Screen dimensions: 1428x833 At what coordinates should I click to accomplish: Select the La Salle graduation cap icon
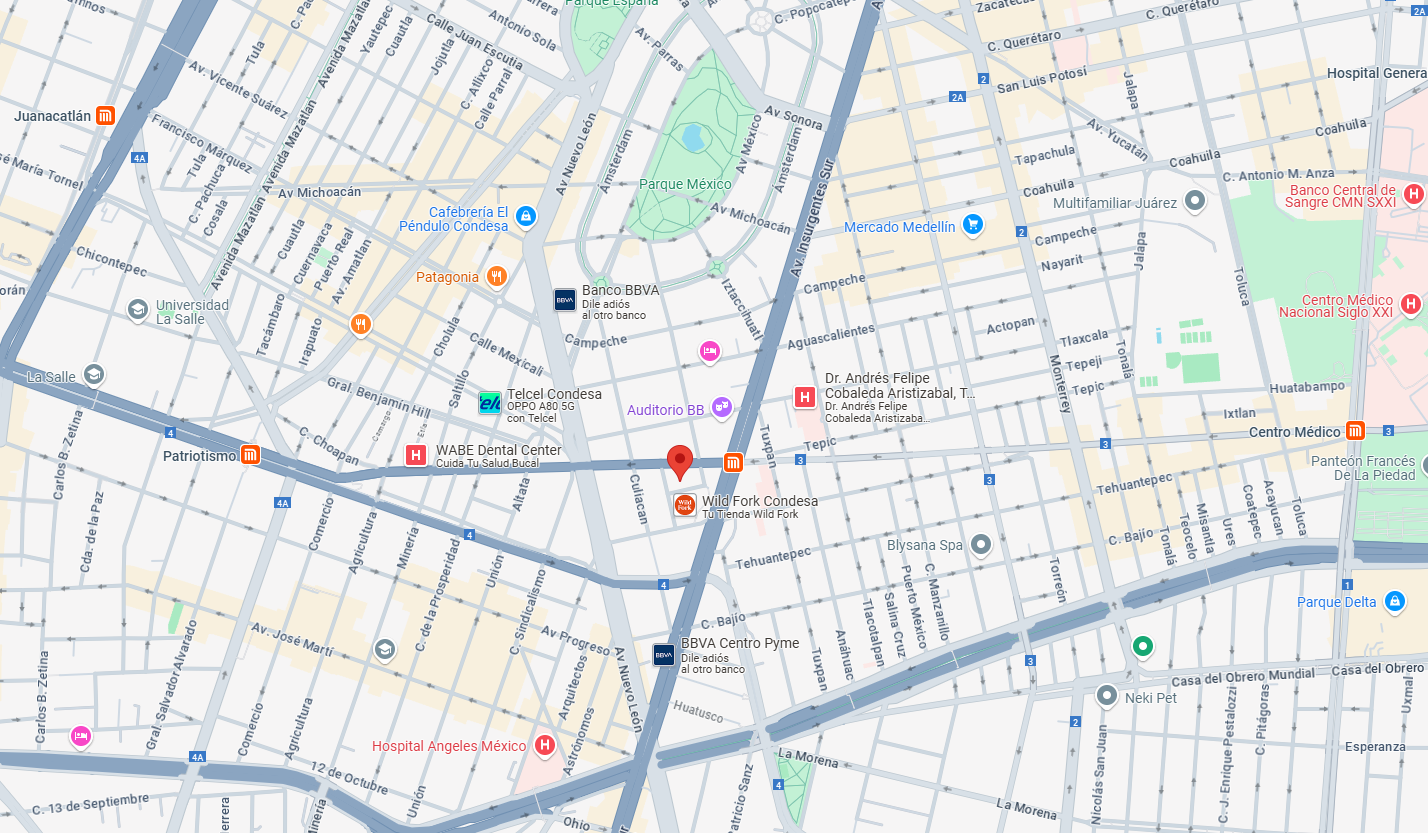(x=93, y=375)
